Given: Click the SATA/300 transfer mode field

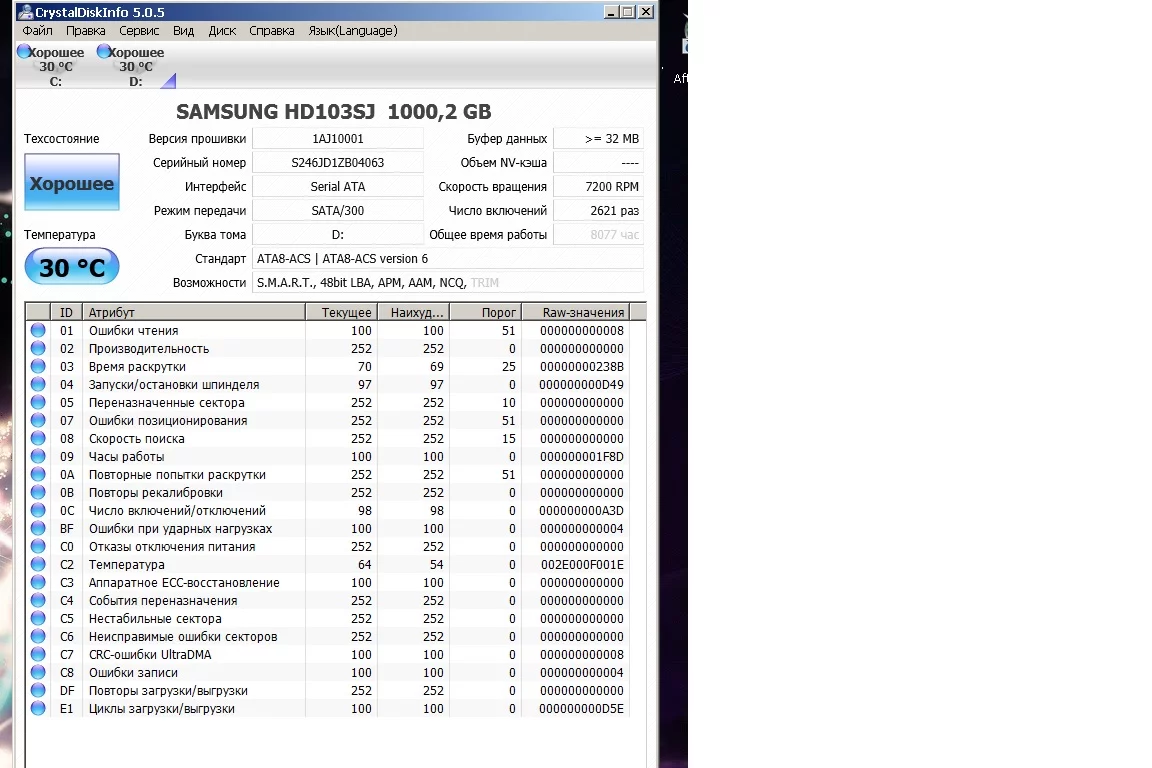Looking at the screenshot, I should pyautogui.click(x=338, y=211).
